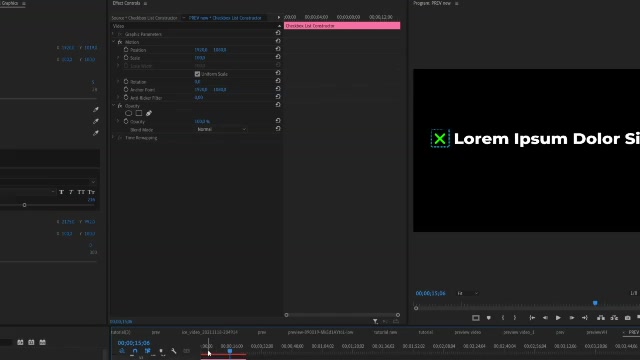This screenshot has width=640, height=360.
Task: Step forward one frame
Action: [x=572, y=318]
